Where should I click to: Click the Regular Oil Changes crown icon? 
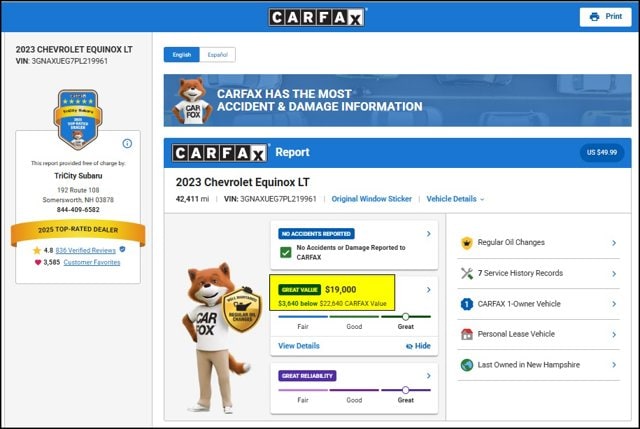click(x=467, y=243)
